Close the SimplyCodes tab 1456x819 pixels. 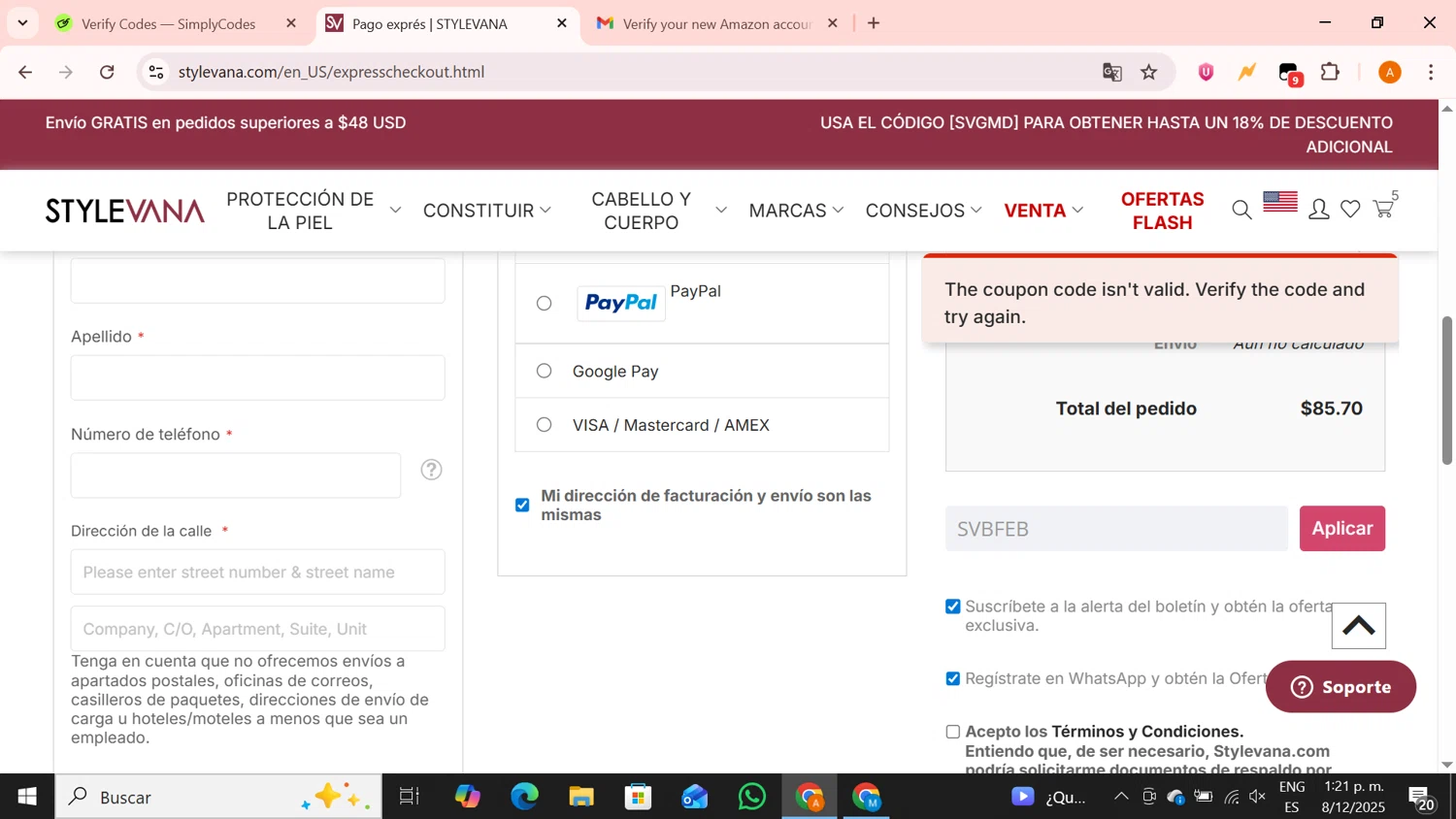point(290,23)
